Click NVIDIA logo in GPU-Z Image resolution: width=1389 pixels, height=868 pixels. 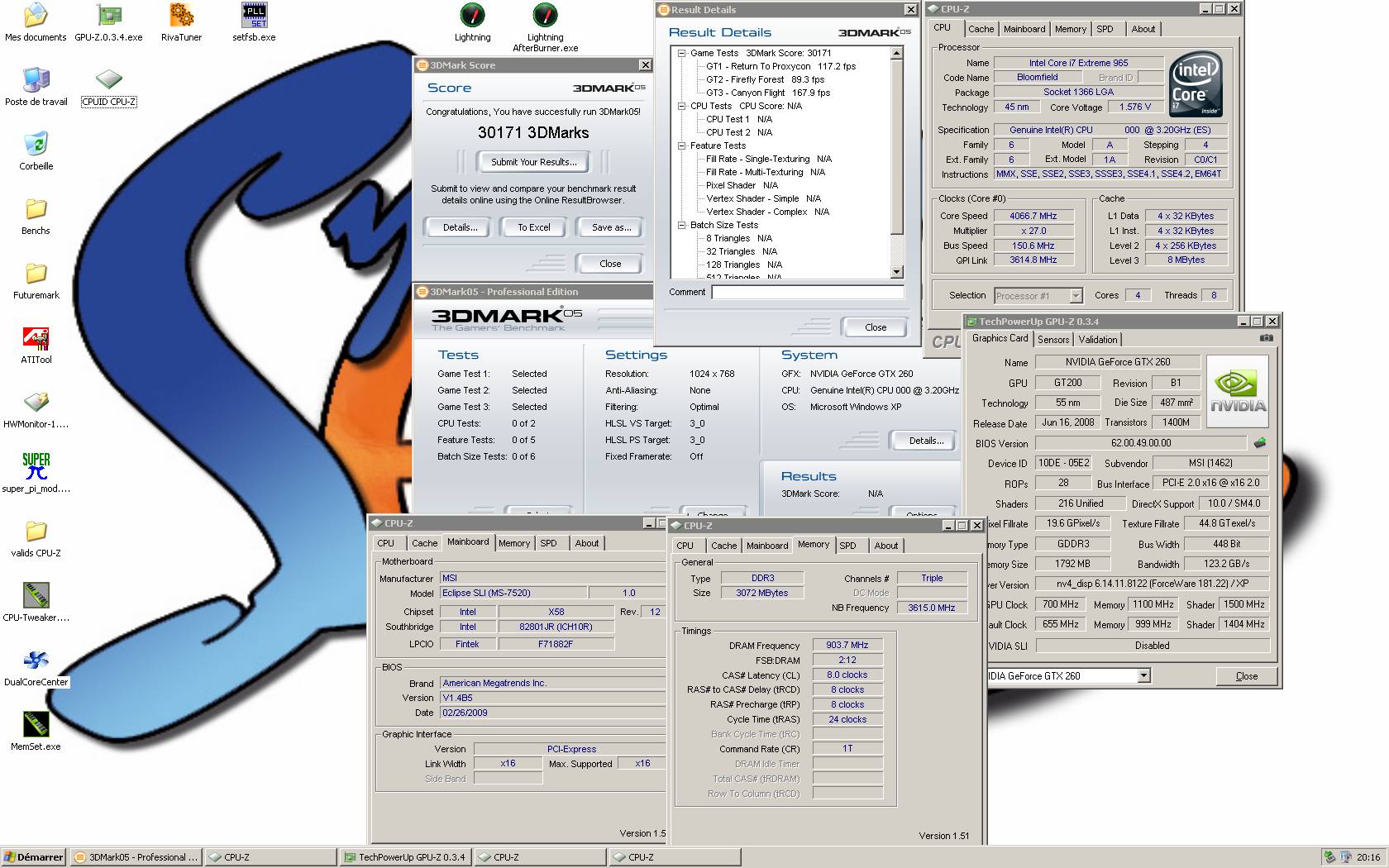point(1238,392)
